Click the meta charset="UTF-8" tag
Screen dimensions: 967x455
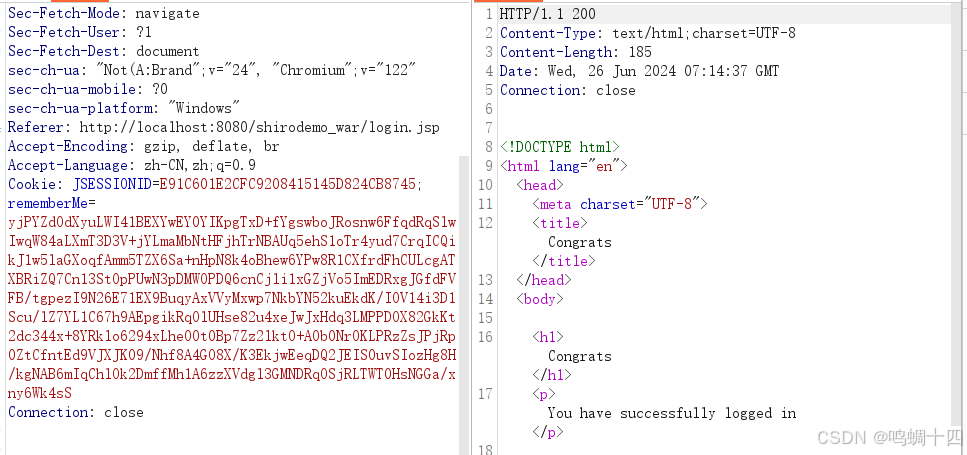click(620, 205)
